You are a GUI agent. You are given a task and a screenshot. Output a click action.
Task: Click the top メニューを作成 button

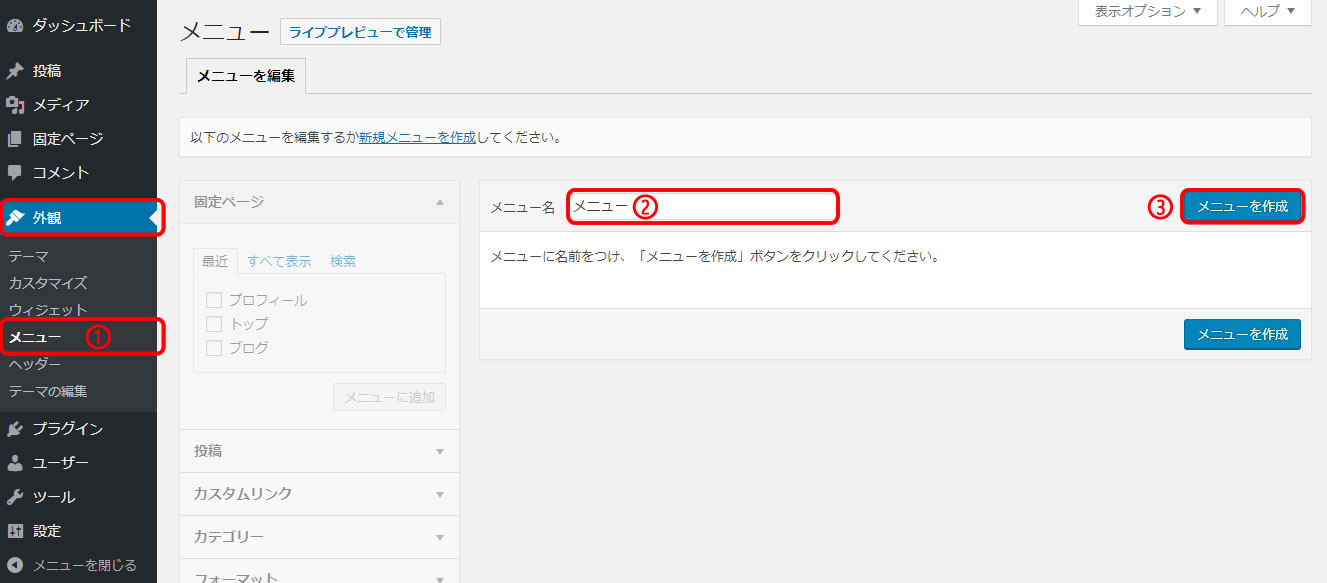(1242, 207)
